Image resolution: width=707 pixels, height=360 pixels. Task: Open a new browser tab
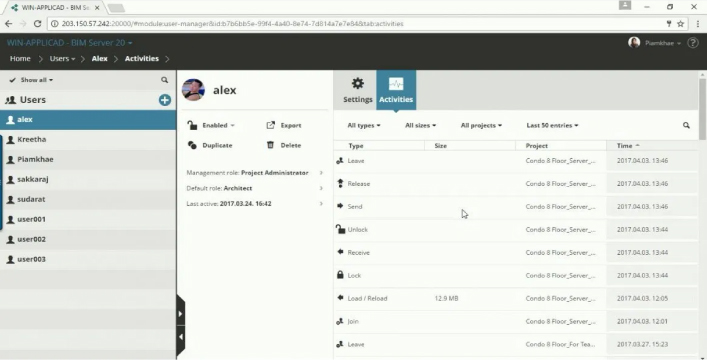tap(116, 8)
